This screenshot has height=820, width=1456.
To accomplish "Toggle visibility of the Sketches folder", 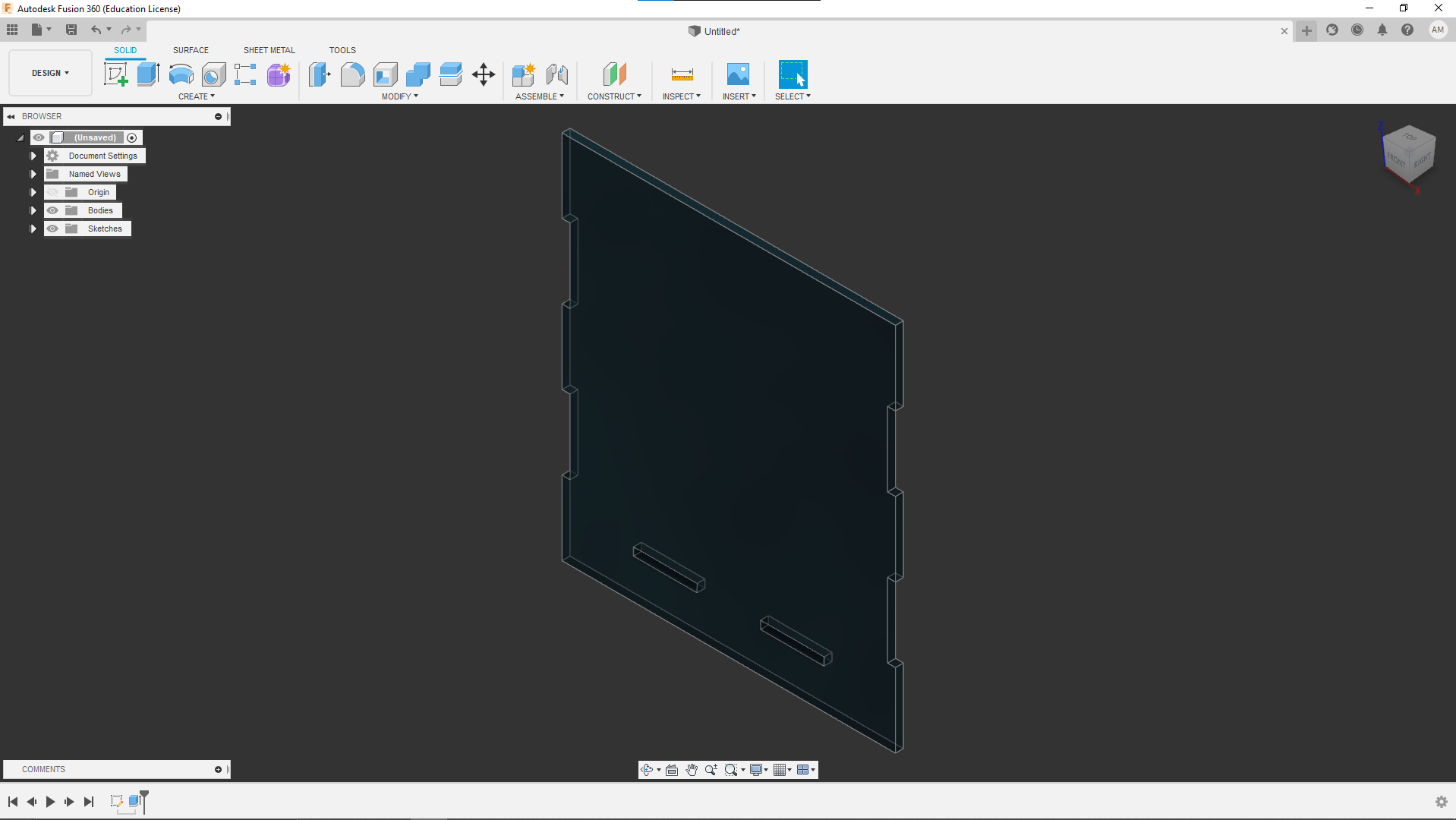I will (52, 229).
